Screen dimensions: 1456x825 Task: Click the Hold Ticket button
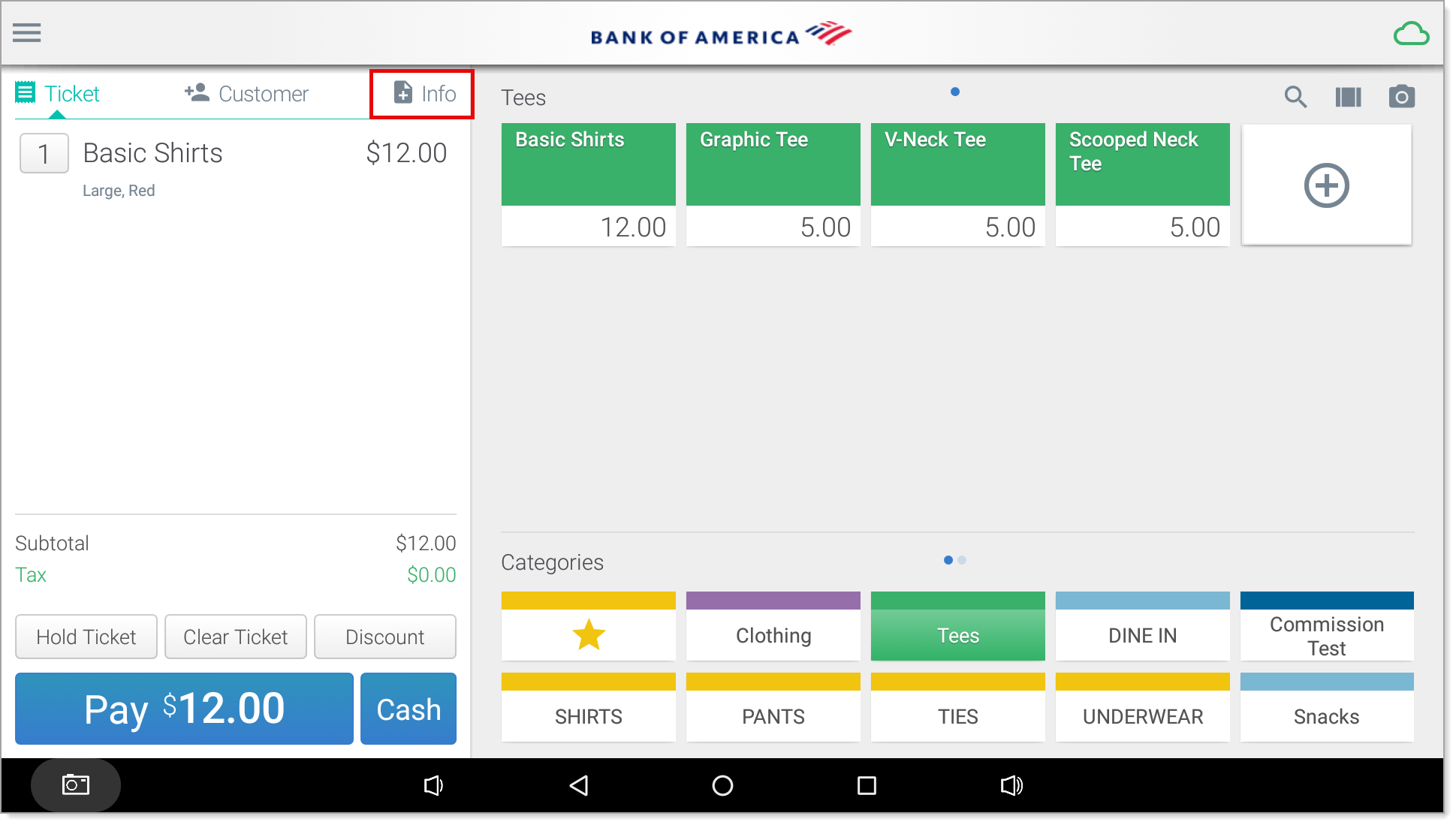pyautogui.click(x=86, y=636)
